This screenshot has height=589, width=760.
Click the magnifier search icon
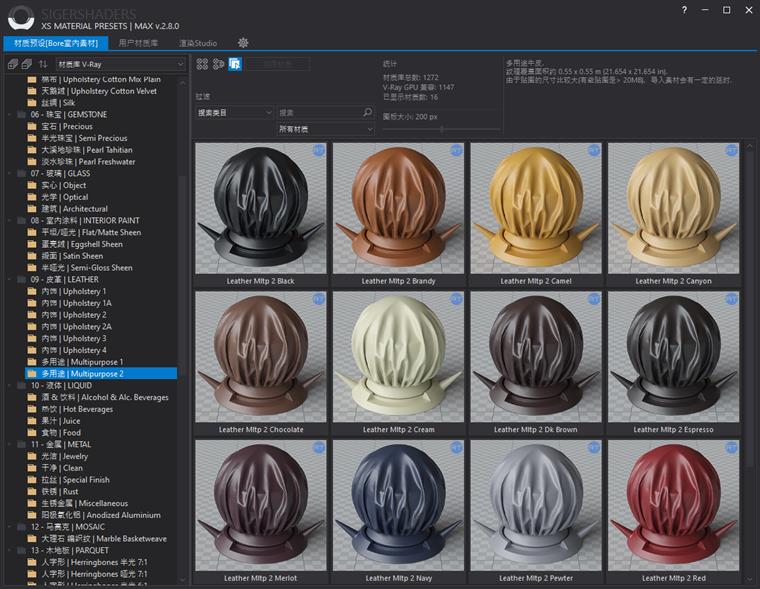click(367, 112)
